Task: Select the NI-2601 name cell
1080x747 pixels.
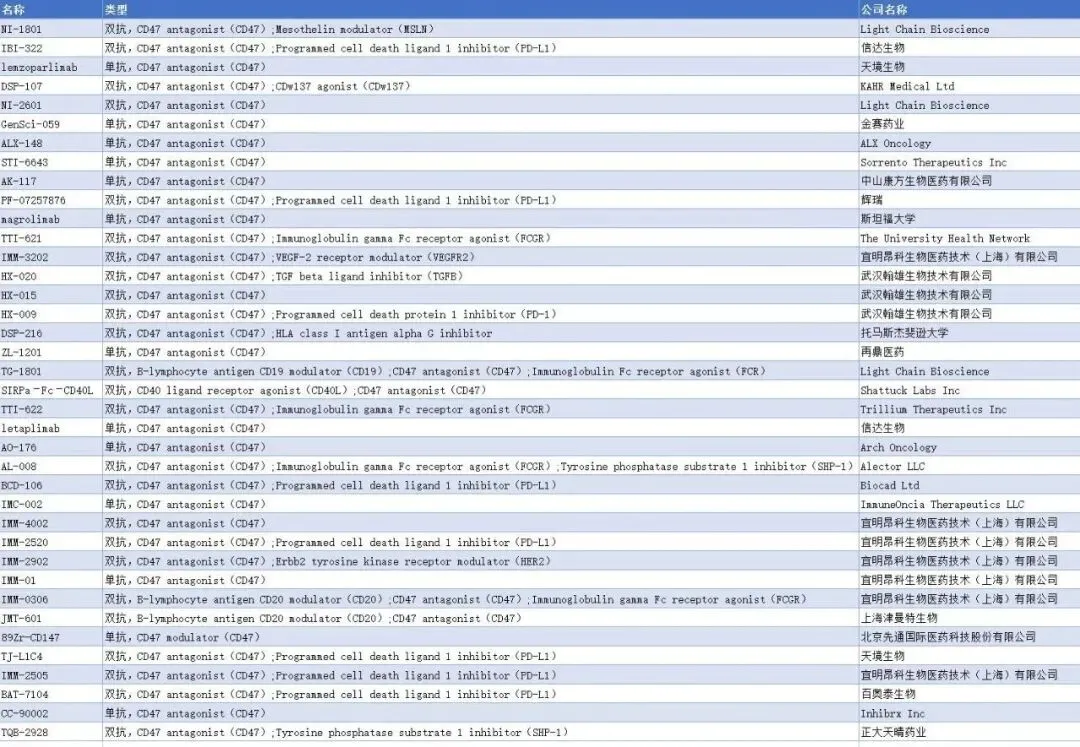Action: tap(51, 105)
